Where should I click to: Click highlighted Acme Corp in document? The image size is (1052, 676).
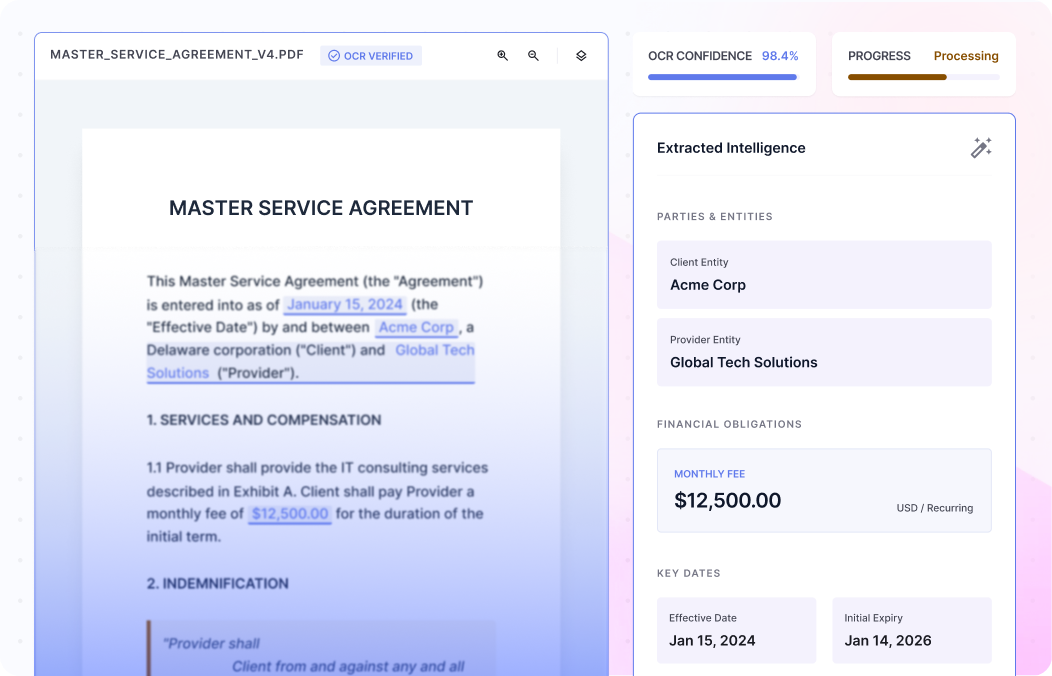coord(417,327)
